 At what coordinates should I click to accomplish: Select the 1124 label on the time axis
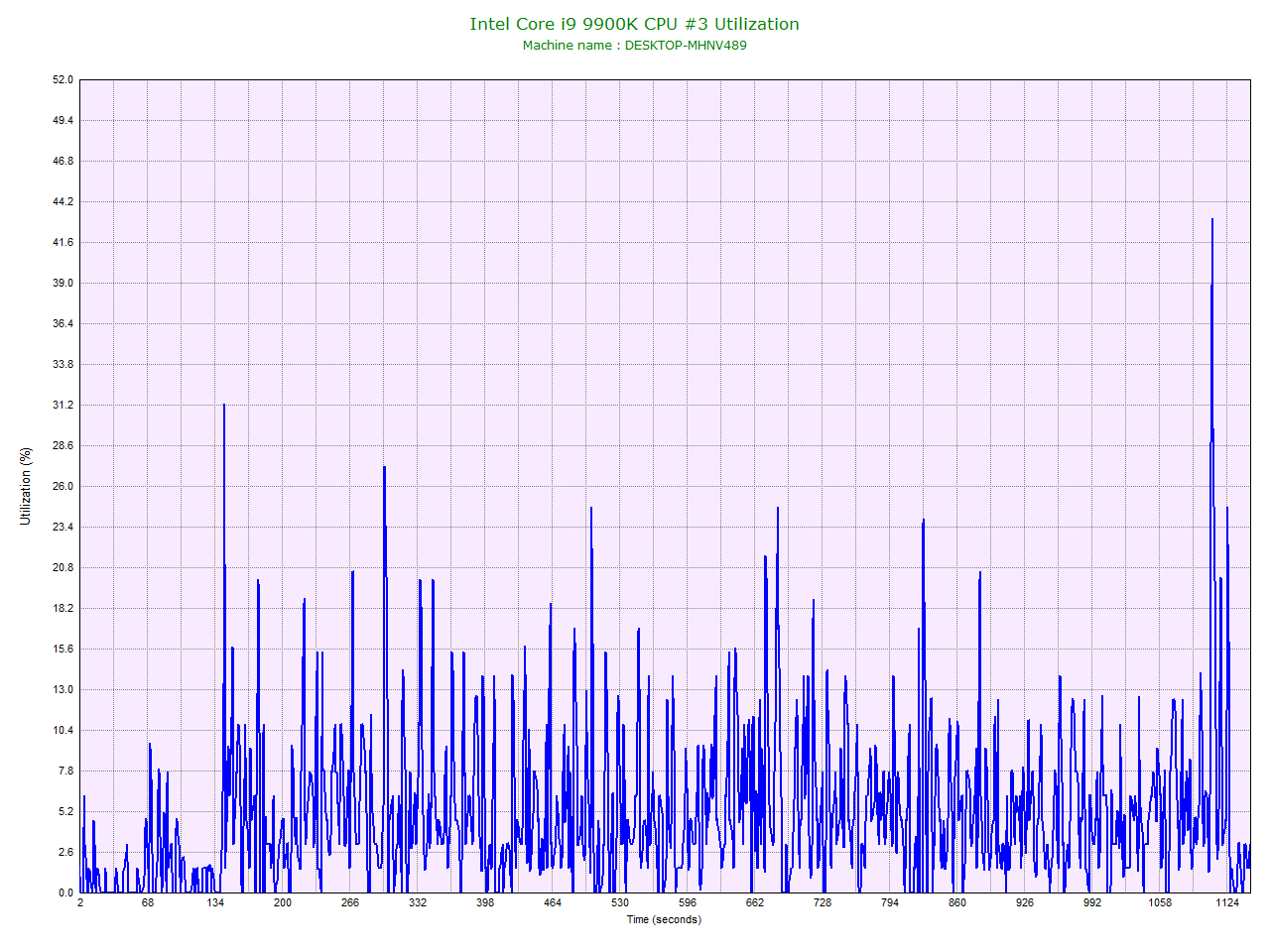pos(1227,902)
